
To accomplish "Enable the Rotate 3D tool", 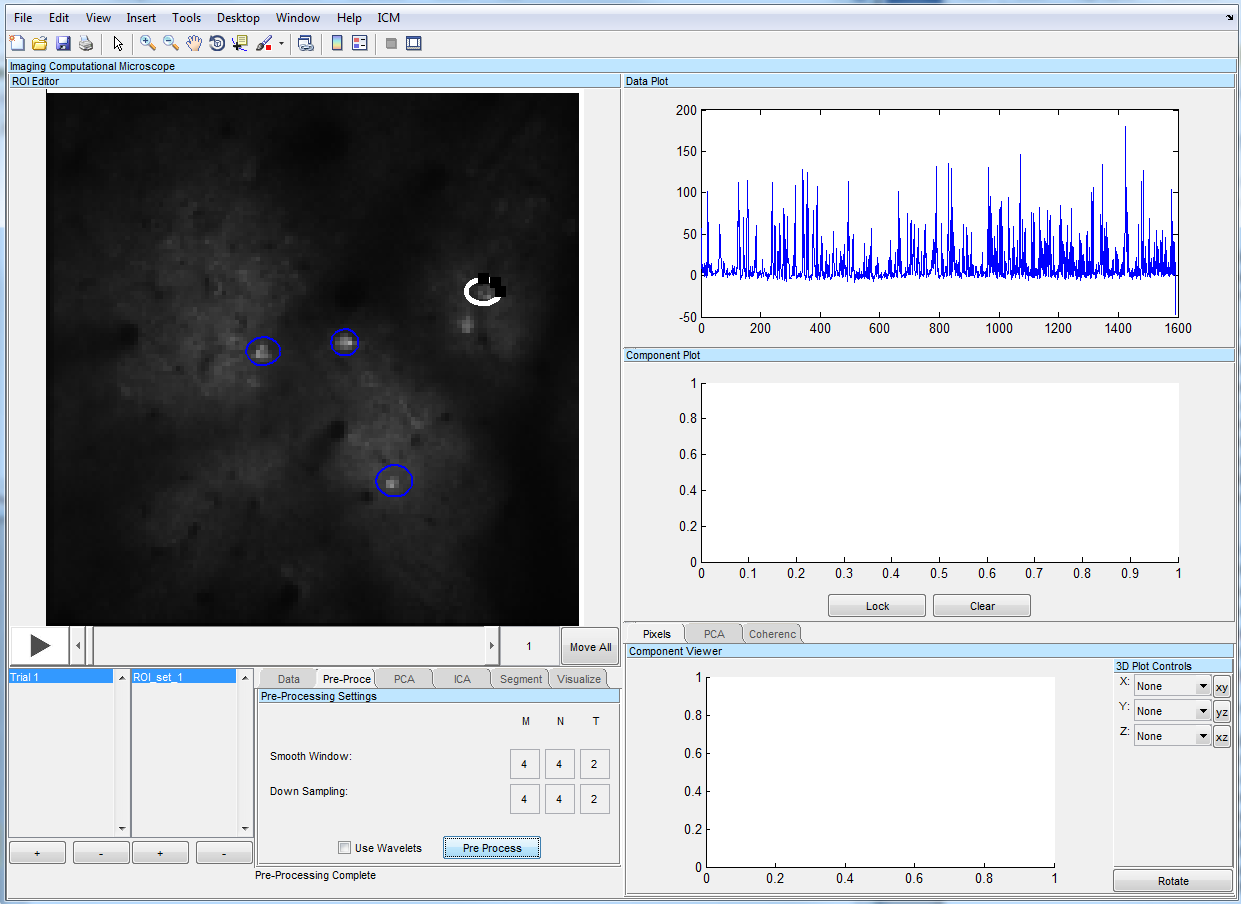I will click(x=217, y=43).
